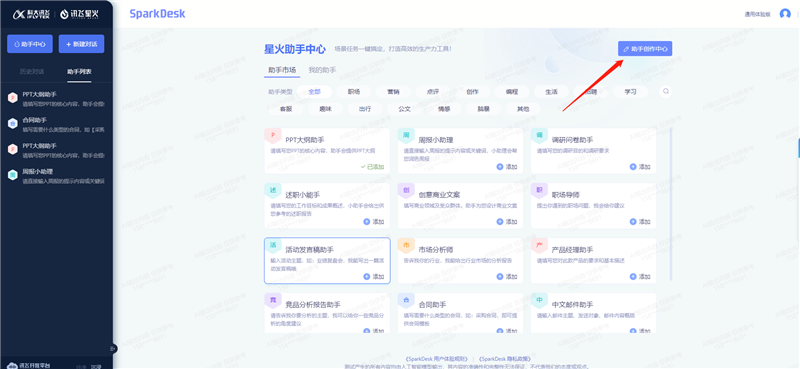Click the 助手中心 button in the sidebar
The width and height of the screenshot is (800, 369).
click(x=30, y=44)
